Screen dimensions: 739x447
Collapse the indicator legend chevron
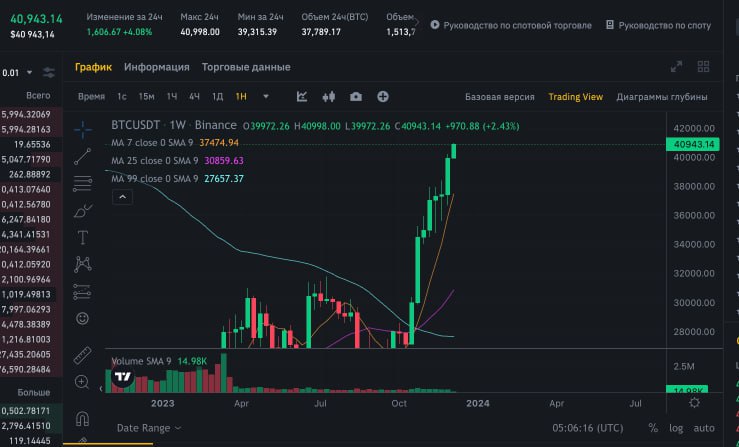click(123, 198)
